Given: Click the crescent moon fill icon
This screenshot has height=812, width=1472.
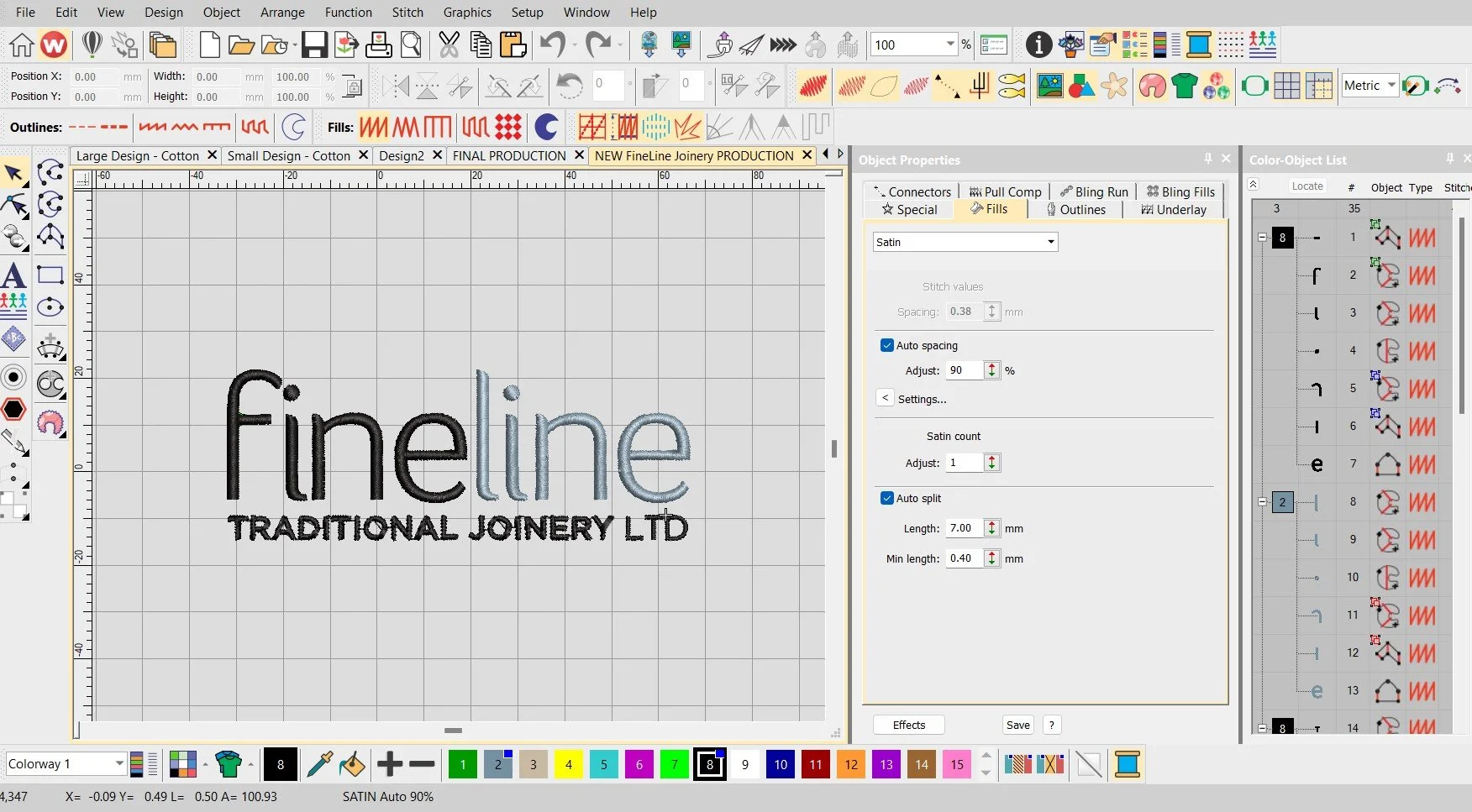Looking at the screenshot, I should tap(547, 127).
